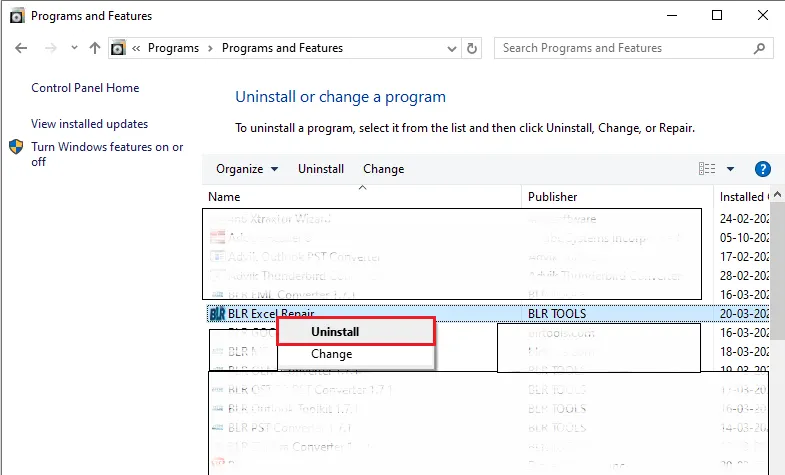The image size is (785, 475).
Task: Open the Organize dropdown menu
Action: (x=247, y=169)
